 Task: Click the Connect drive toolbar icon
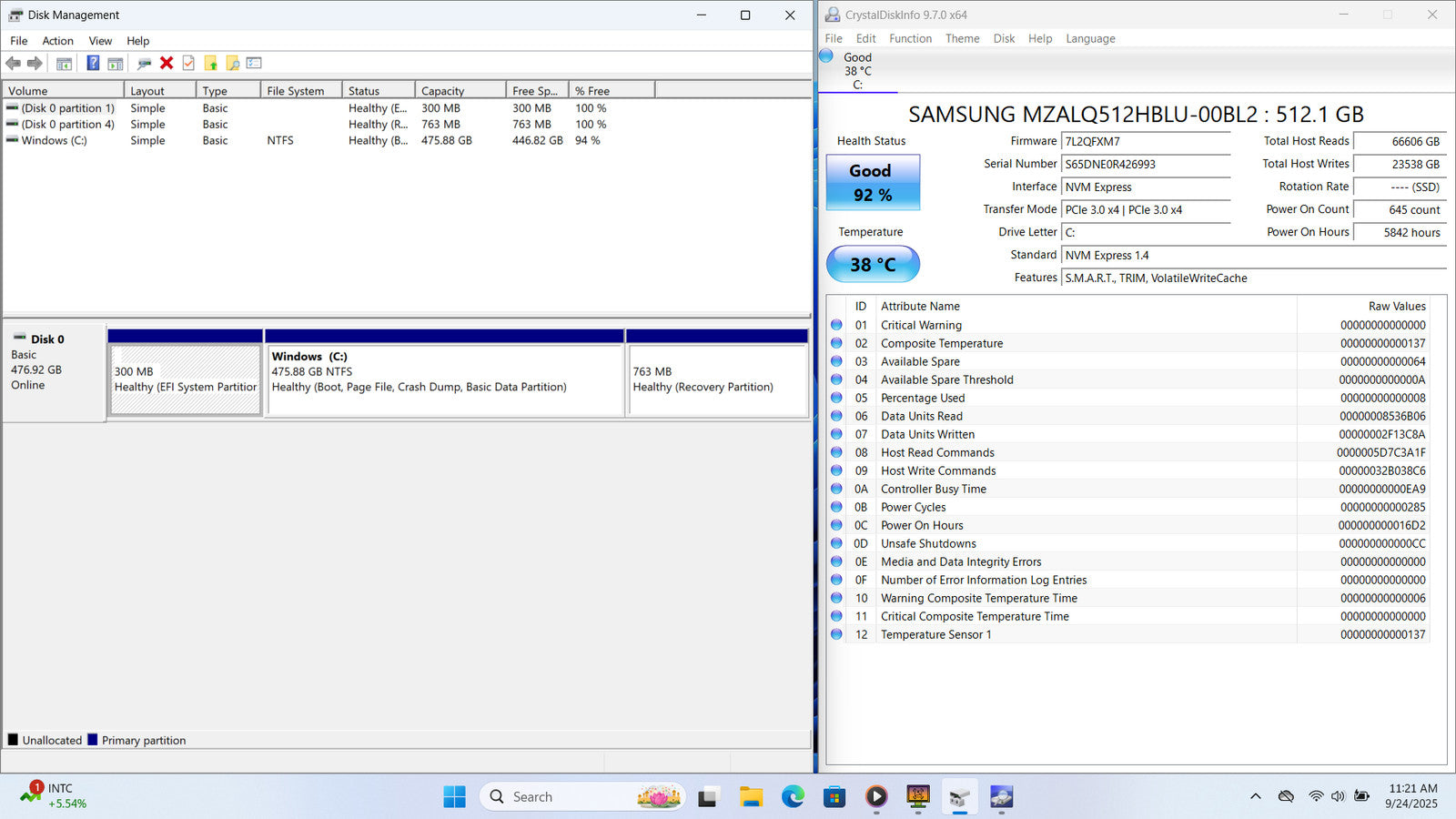point(144,63)
